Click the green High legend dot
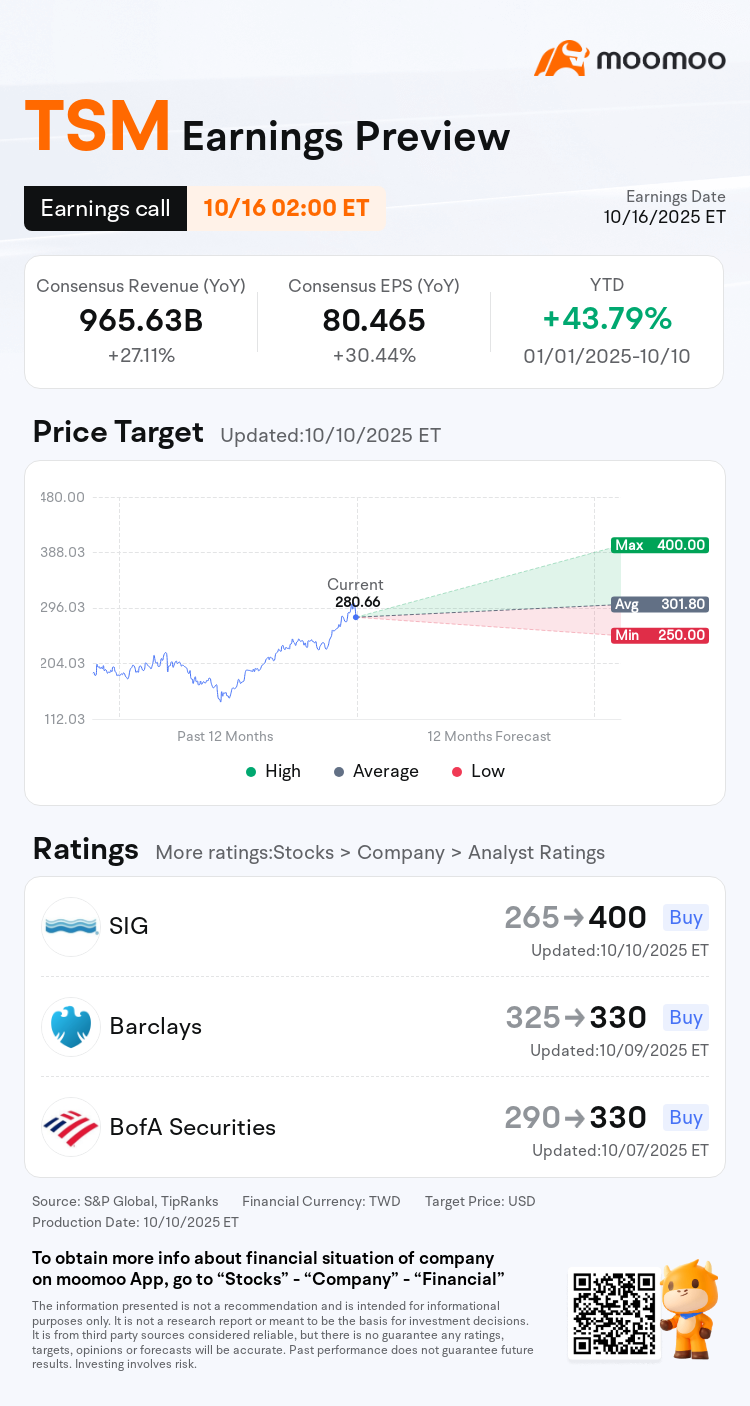 pyautogui.click(x=252, y=771)
